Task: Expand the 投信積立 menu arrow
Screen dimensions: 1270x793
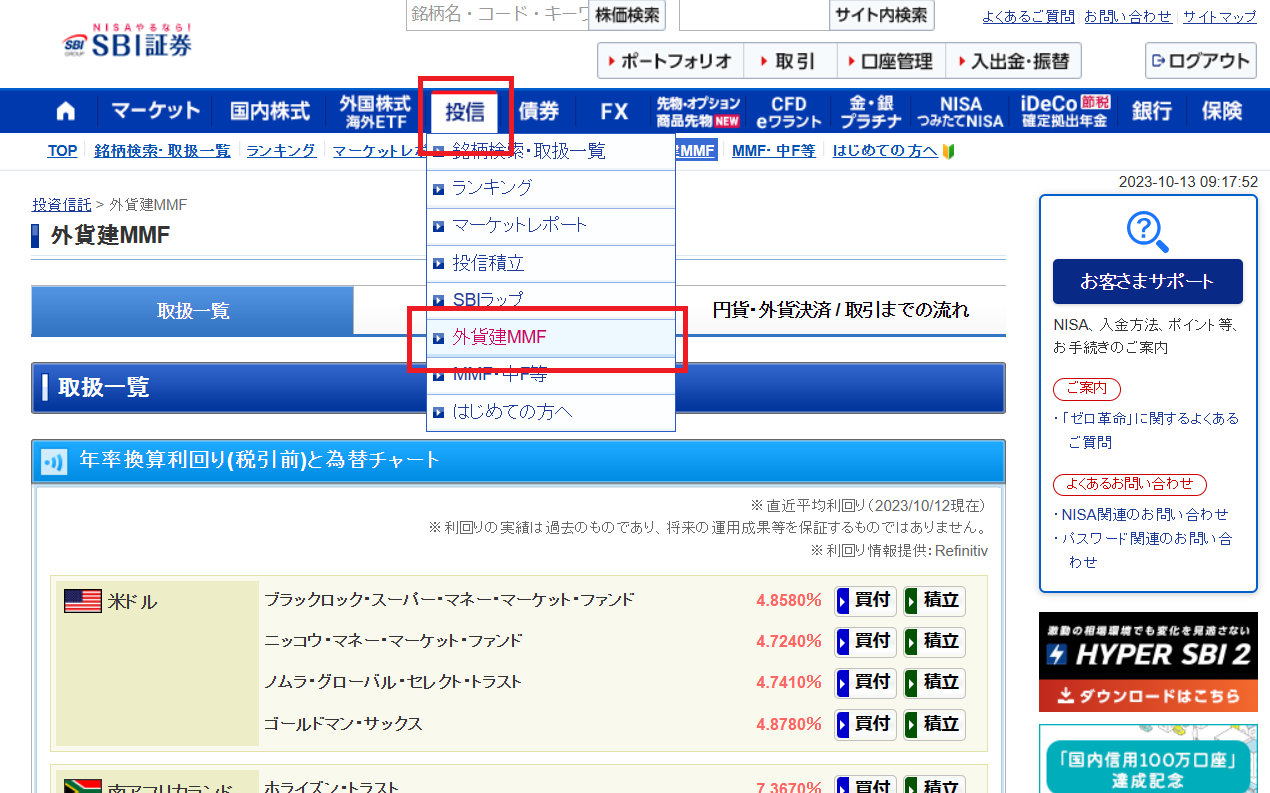Action: click(x=437, y=263)
